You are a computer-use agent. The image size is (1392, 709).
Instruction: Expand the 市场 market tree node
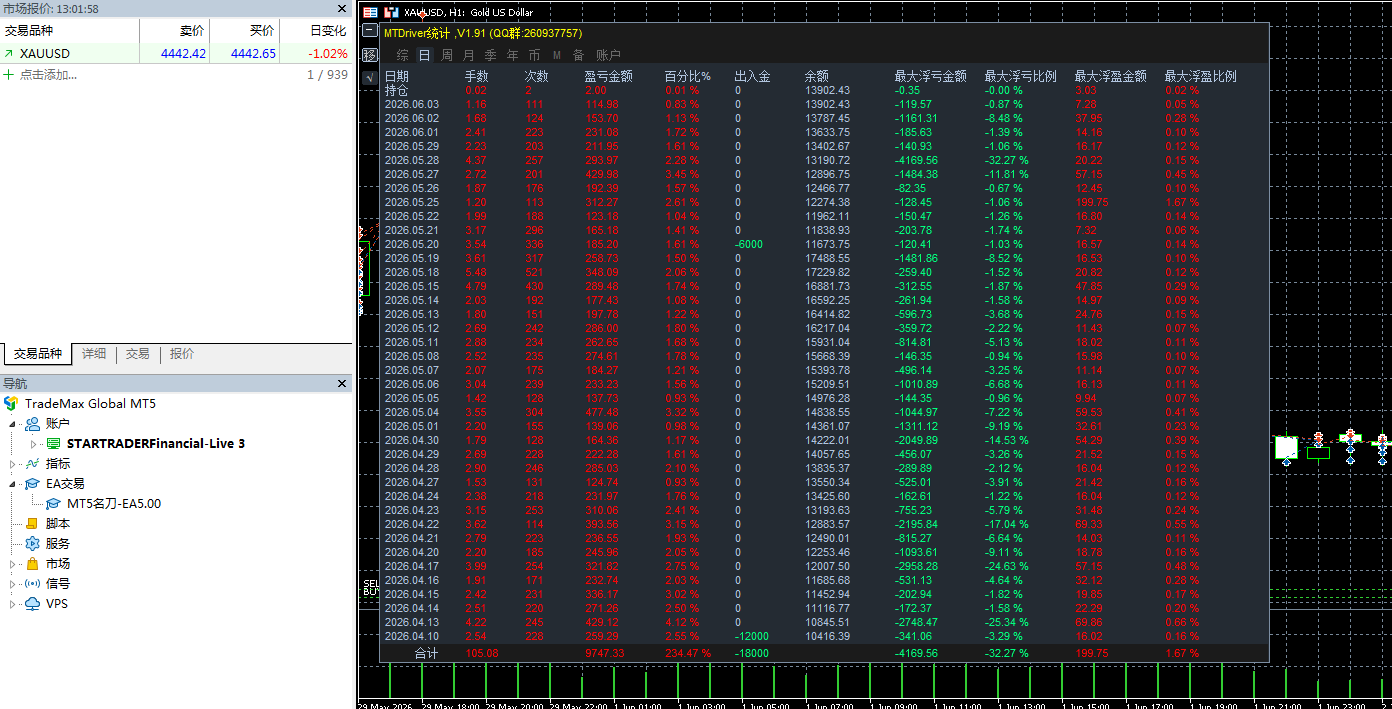(14, 564)
